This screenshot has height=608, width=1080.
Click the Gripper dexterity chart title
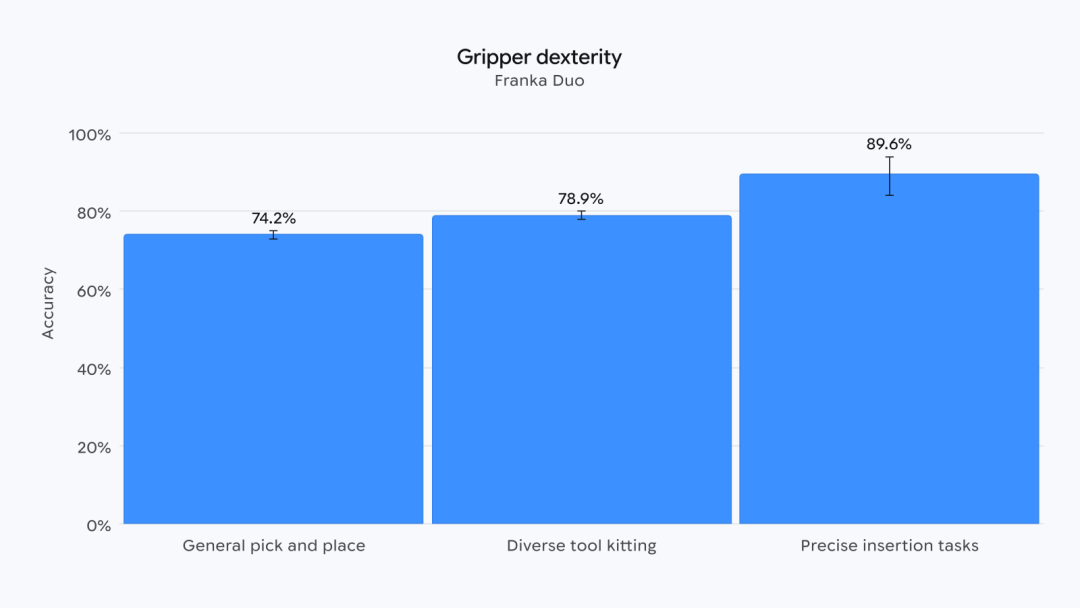coord(539,57)
